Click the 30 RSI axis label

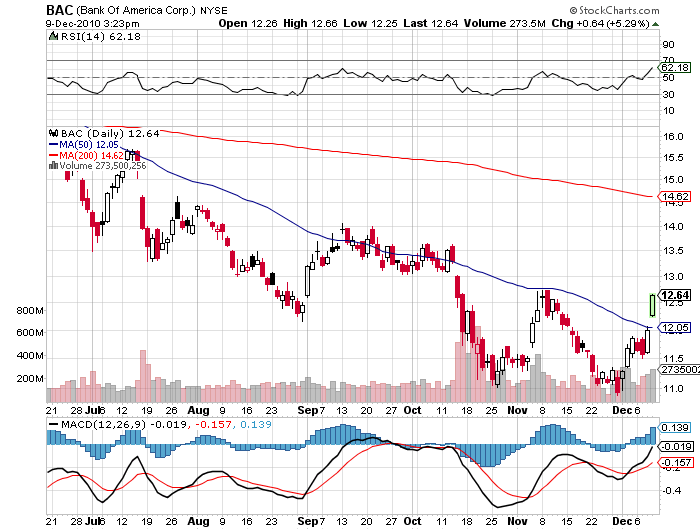668,95
